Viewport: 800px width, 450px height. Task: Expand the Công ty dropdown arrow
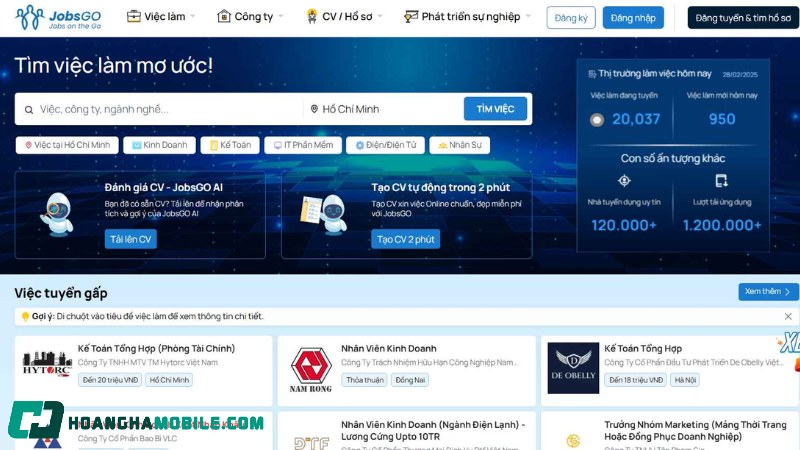pos(281,17)
